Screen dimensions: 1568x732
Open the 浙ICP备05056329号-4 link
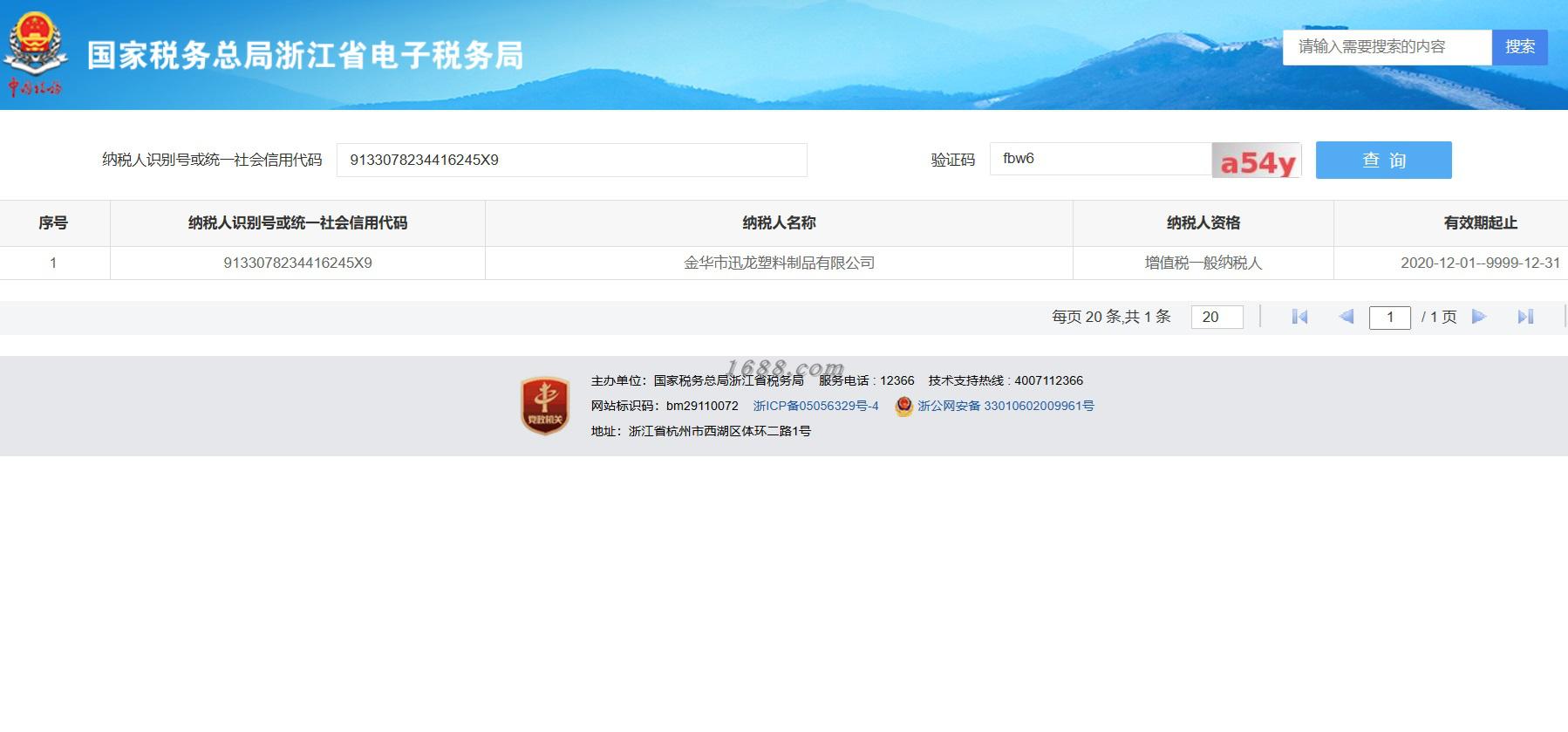point(815,406)
